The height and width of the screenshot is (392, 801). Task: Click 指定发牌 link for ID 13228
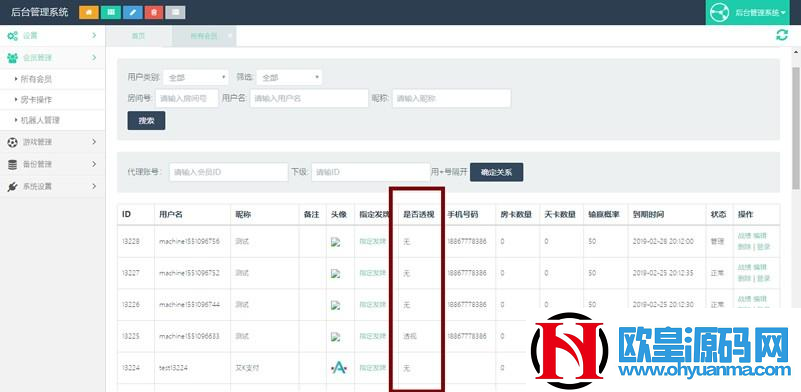coord(372,241)
